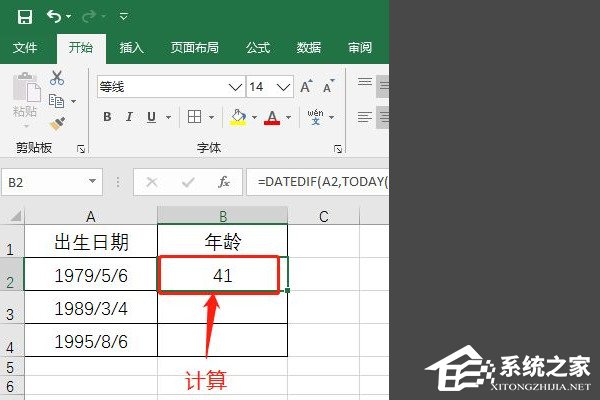Click the wén phonetic guide icon
Viewport: 600px width, 400px height.
click(315, 117)
